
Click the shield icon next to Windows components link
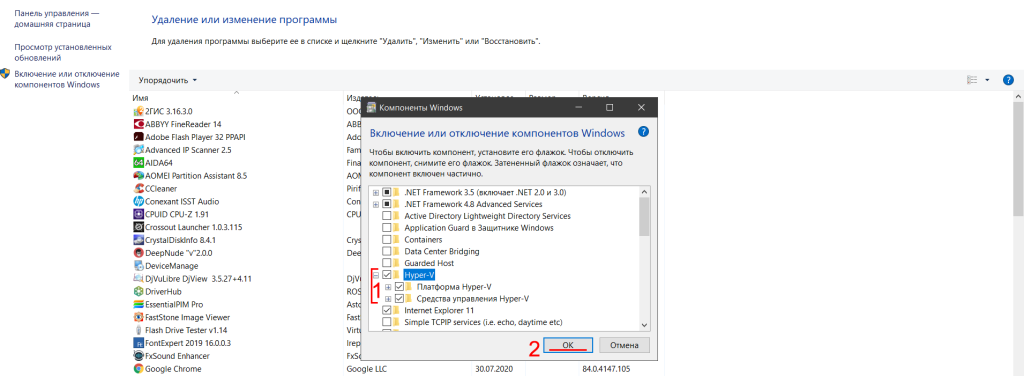[5, 73]
